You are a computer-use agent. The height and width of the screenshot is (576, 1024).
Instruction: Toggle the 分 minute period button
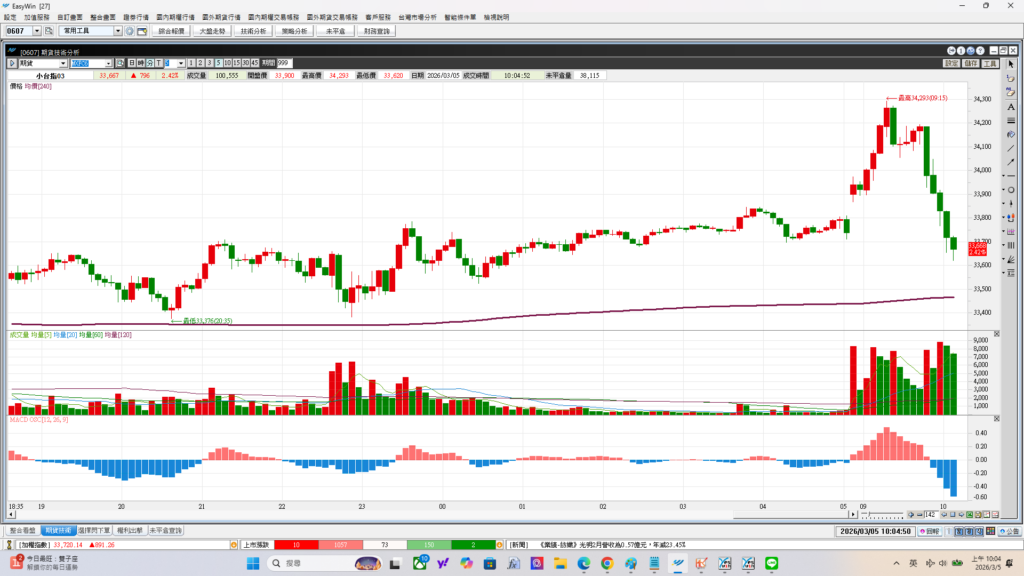[149, 63]
